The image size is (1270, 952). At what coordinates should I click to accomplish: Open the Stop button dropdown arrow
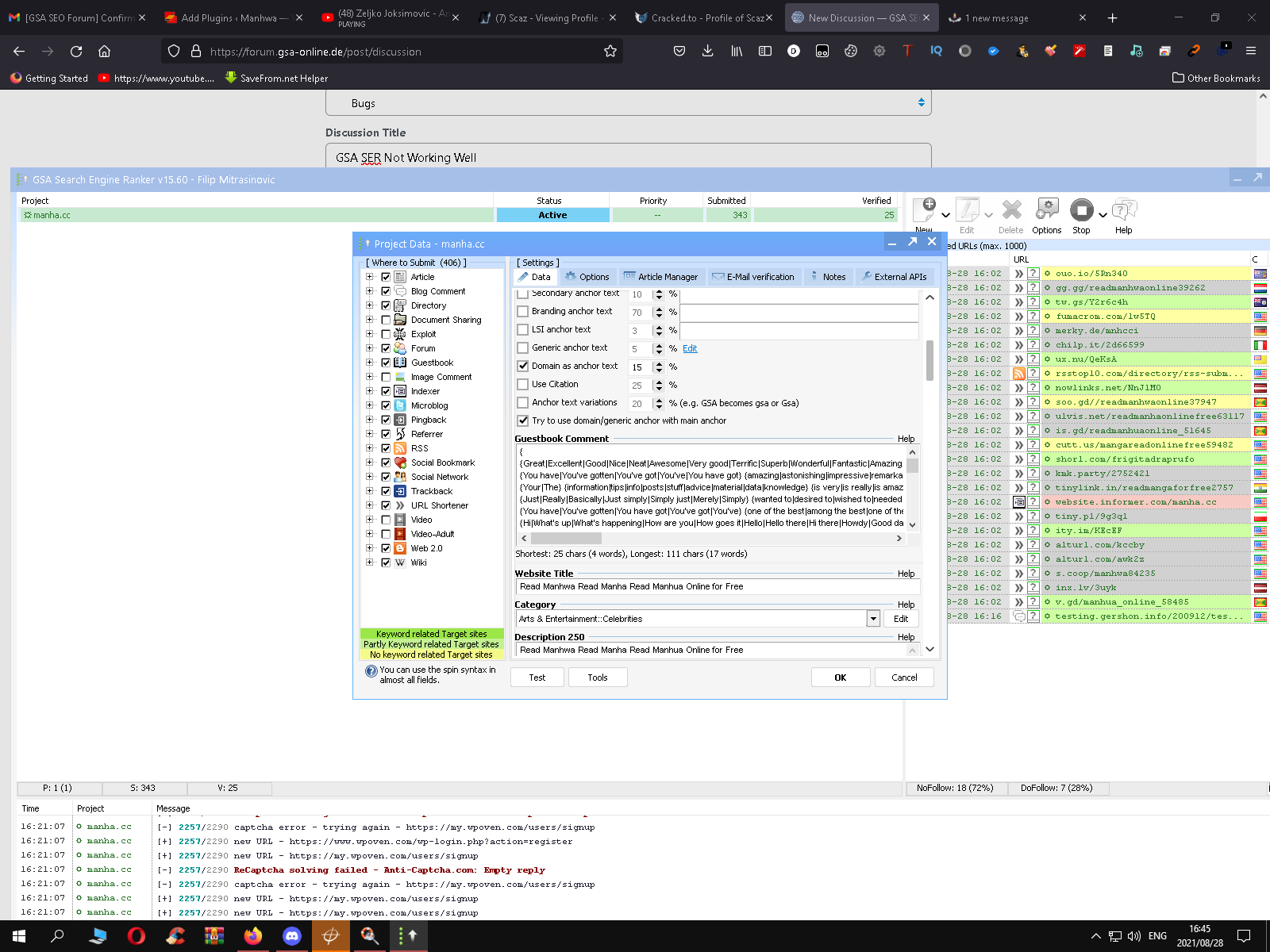click(x=1103, y=215)
